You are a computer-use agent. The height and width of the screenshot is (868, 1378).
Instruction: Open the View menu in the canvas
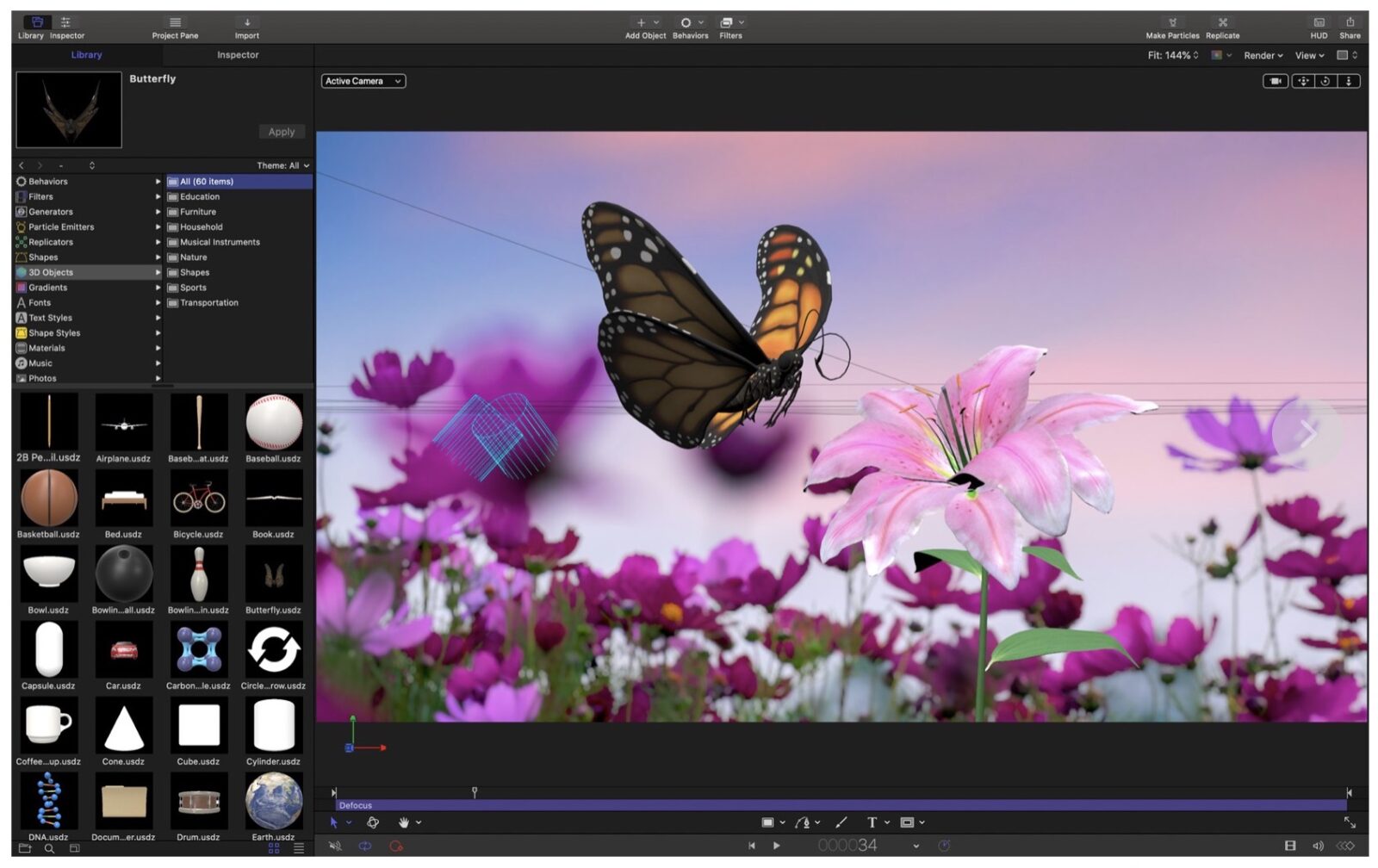coord(1307,55)
